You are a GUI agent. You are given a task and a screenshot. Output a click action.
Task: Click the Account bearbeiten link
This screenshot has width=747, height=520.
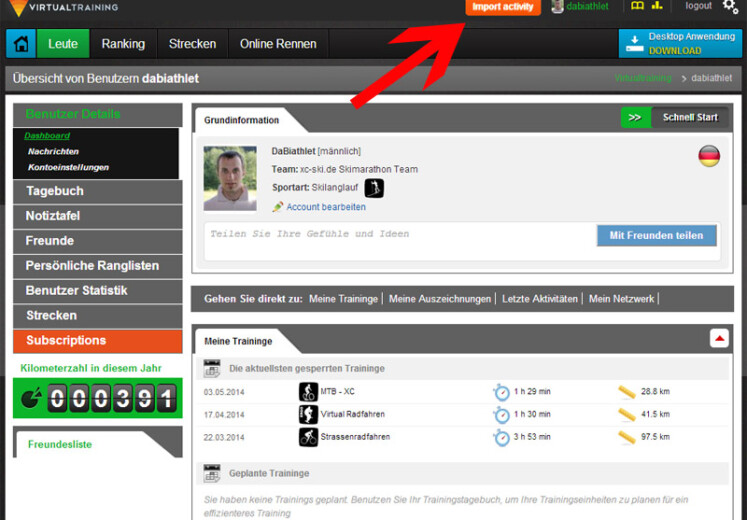point(325,207)
